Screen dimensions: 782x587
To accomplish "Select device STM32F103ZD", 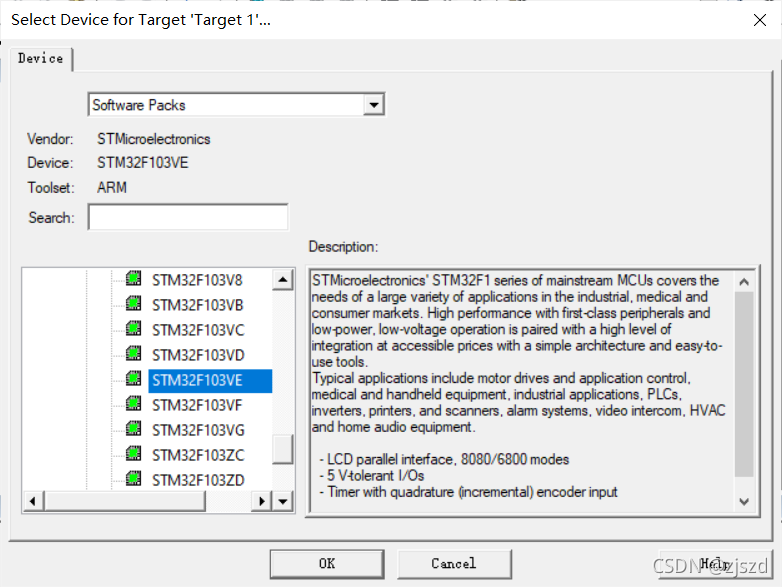I will (x=198, y=480).
